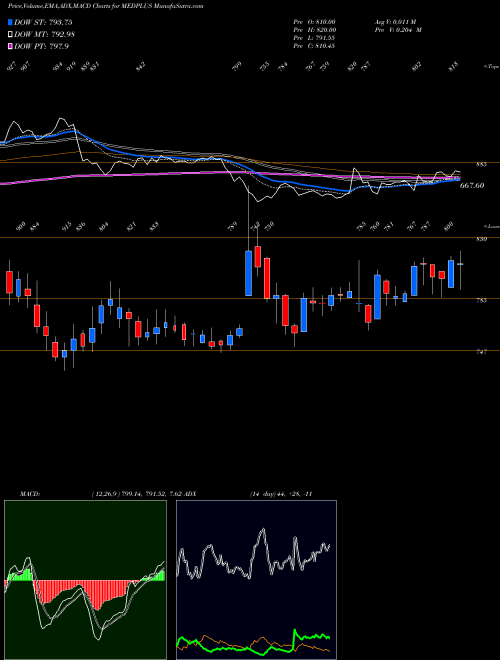This screenshot has width=500, height=660.
Task: Click the '(14 day) 44, +28, -11' ADX values
Action: pos(280,494)
